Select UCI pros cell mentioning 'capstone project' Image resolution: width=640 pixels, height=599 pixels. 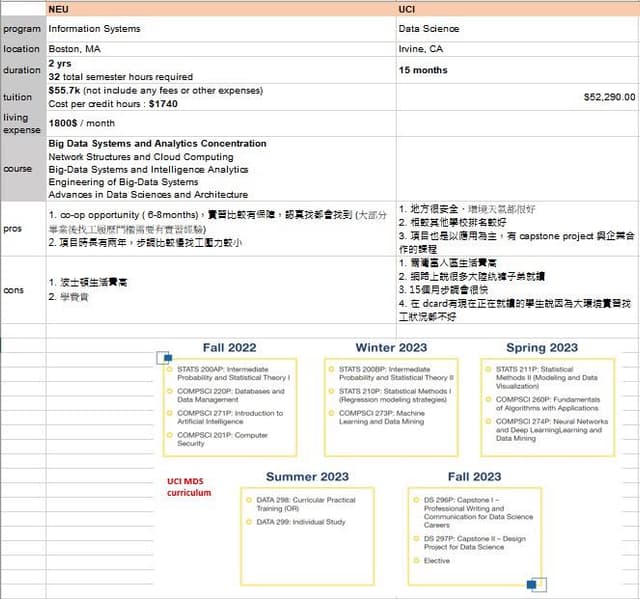(518, 229)
